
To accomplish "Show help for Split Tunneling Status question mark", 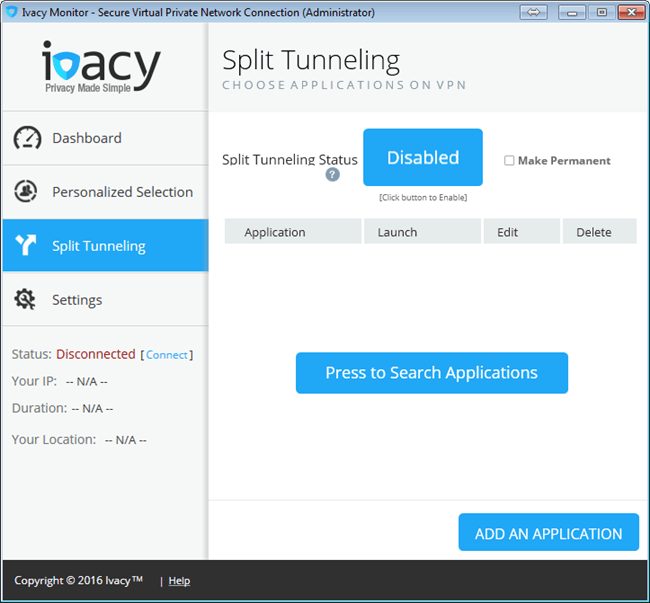I will tap(332, 174).
